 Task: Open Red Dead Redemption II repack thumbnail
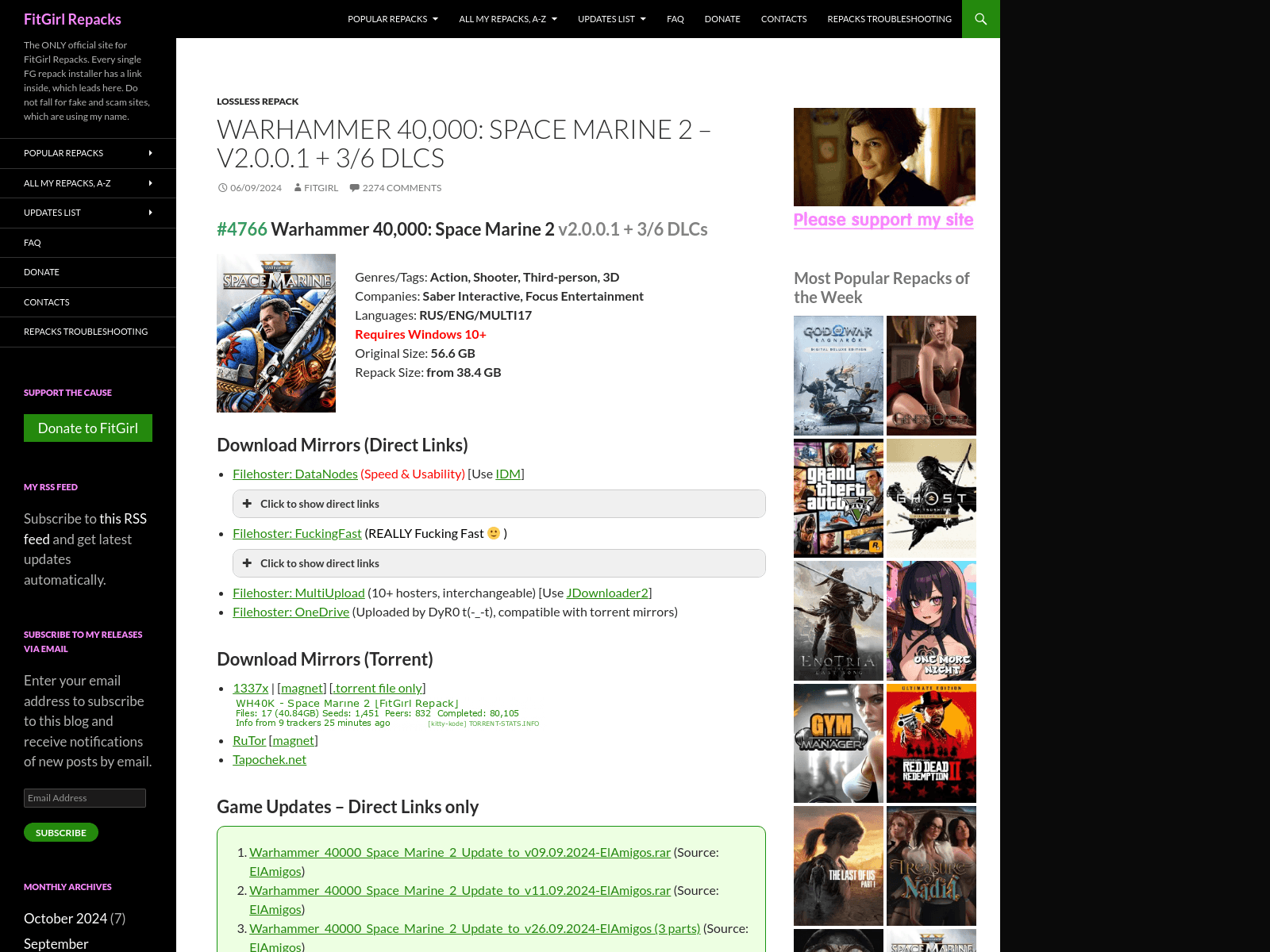(931, 743)
